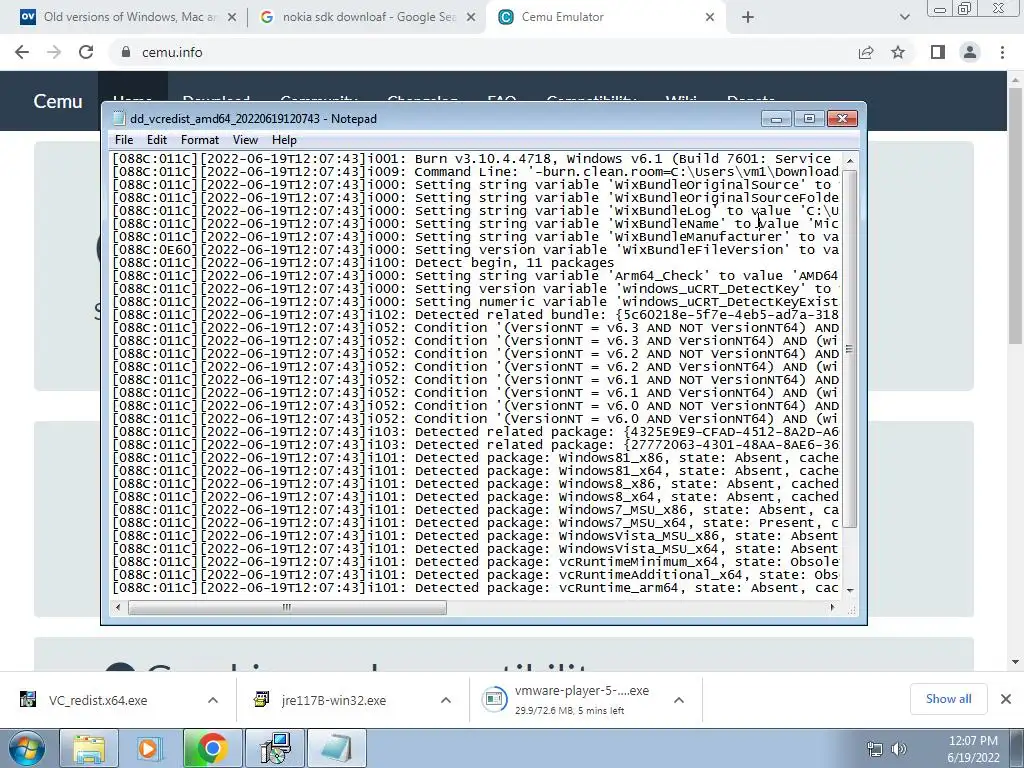Open Notepad Edit menu
The image size is (1024, 768).
[x=157, y=140]
